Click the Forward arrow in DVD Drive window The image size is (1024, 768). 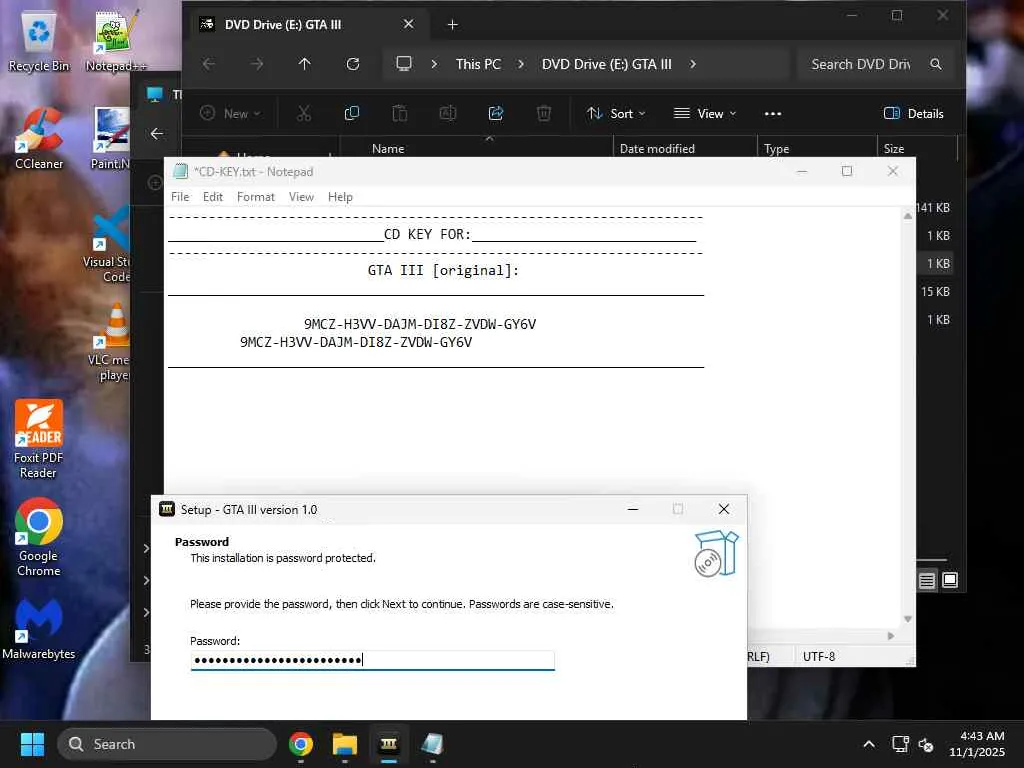point(257,64)
